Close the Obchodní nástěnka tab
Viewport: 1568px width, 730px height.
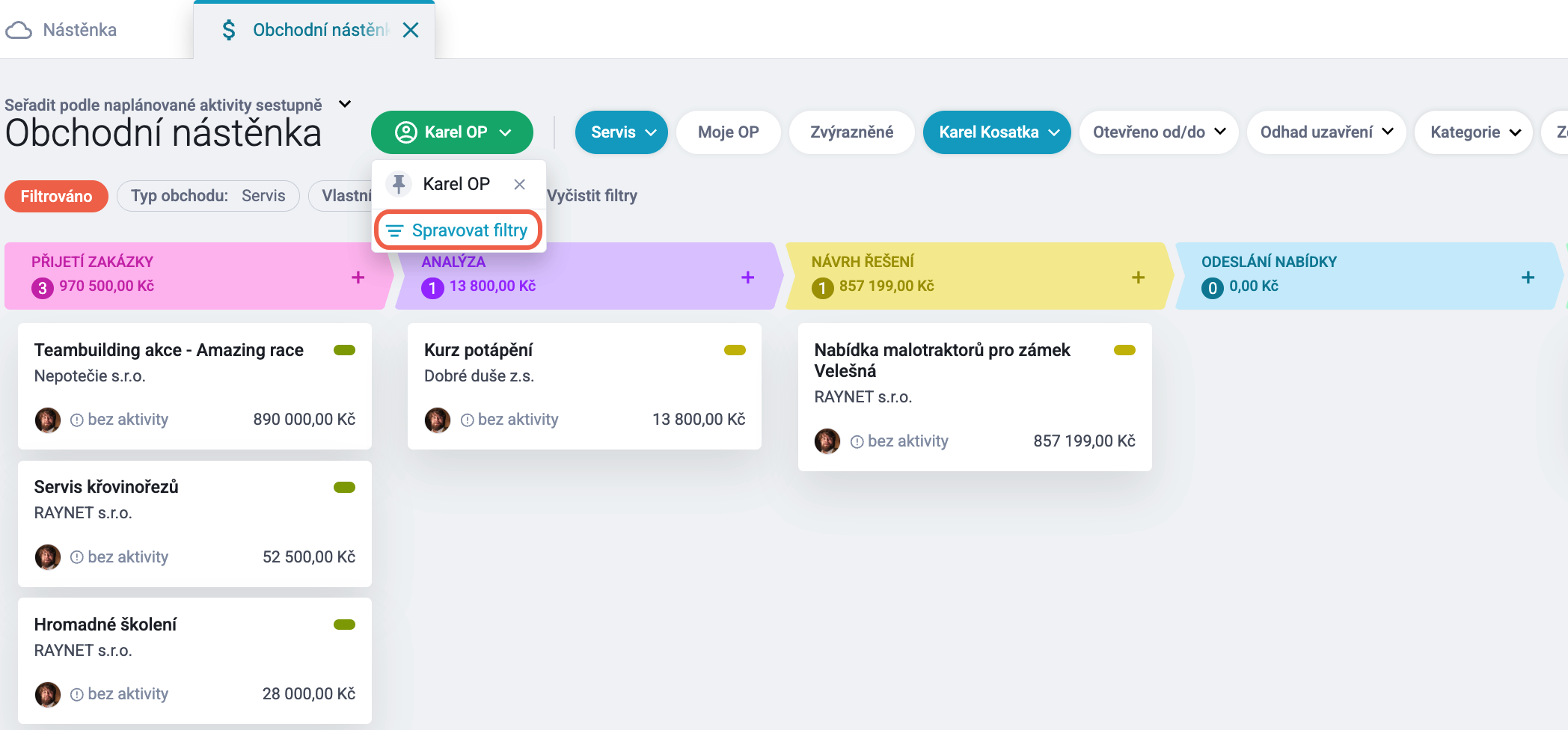click(x=411, y=30)
